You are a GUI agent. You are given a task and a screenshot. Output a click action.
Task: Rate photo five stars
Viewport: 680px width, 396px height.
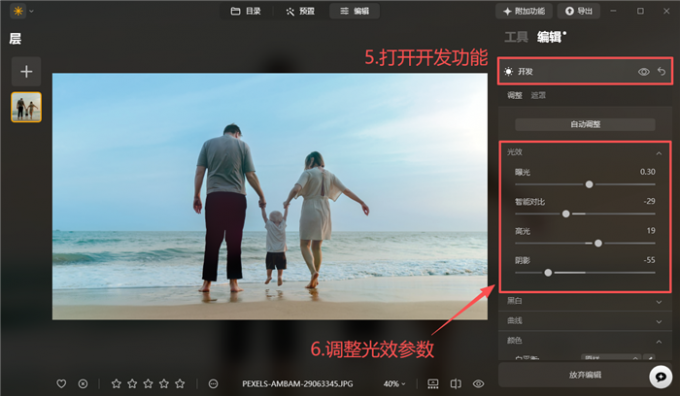click(180, 384)
